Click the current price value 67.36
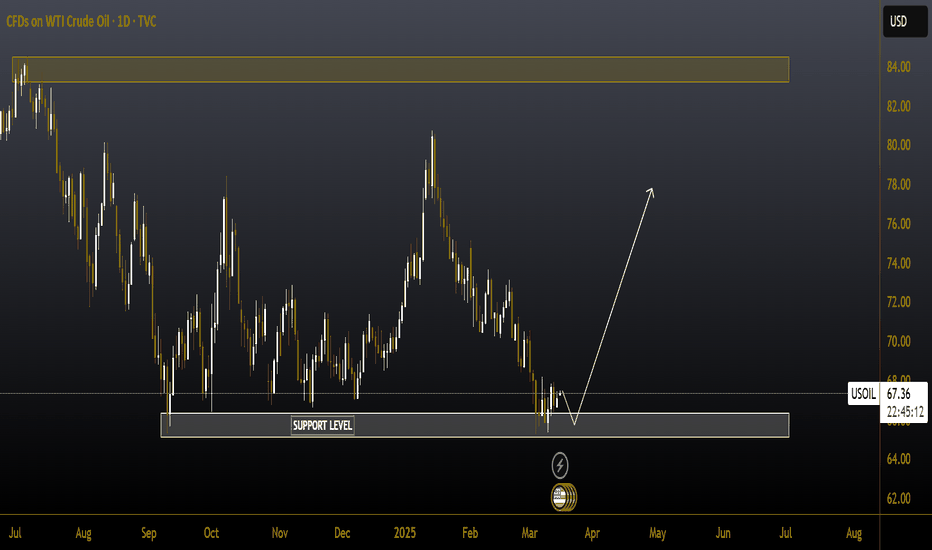 (x=898, y=394)
